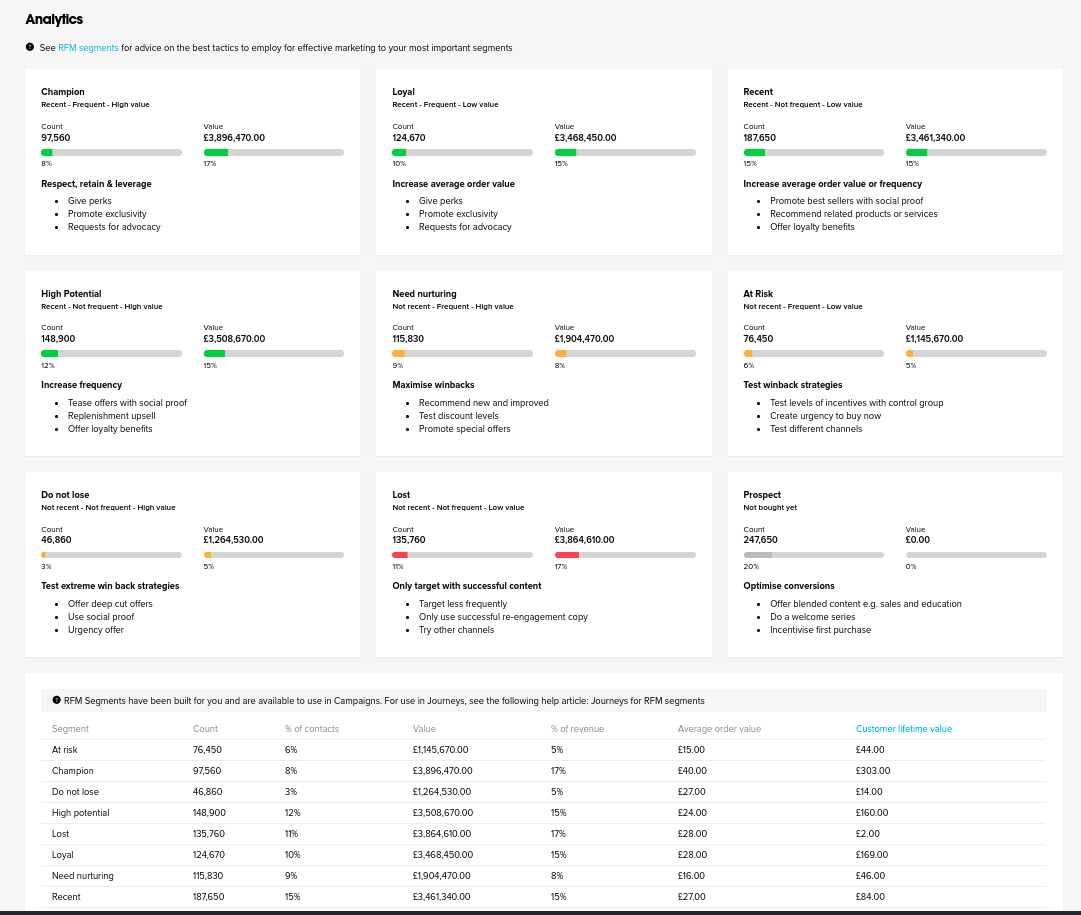This screenshot has height=915, width=1081.
Task: Click the Prospect card's grey Count bar
Action: (x=813, y=555)
